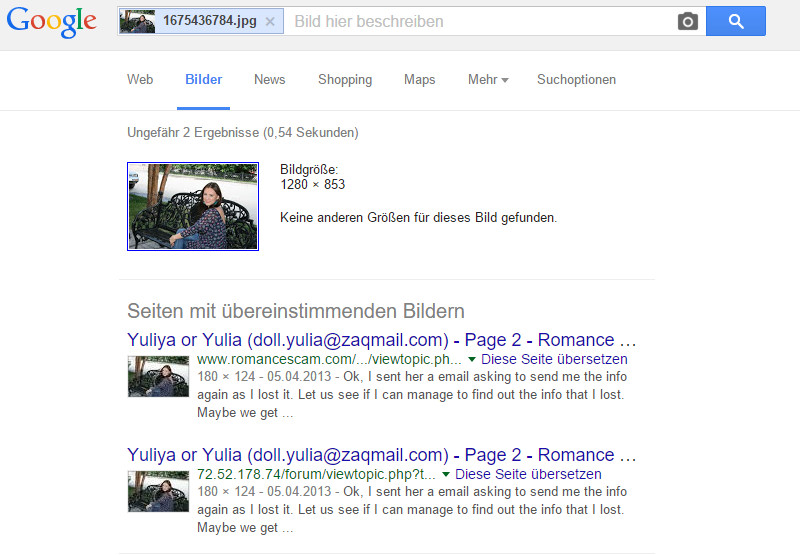Click the blue magnifier search button
This screenshot has height=555, width=800.
(736, 21)
